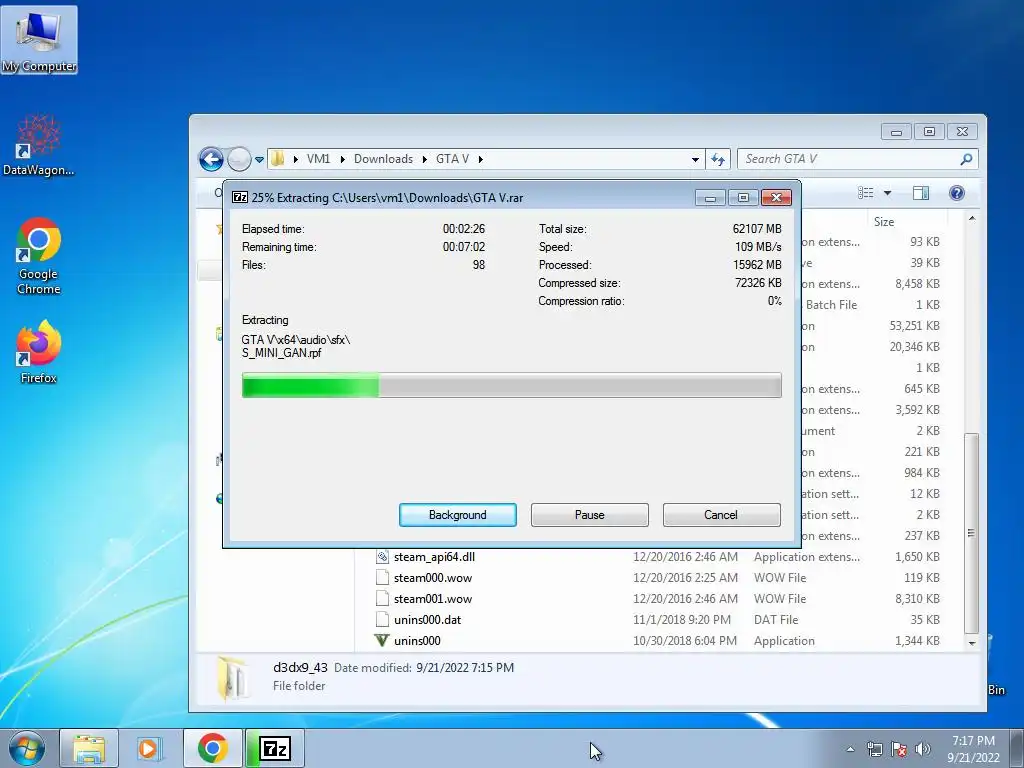Maximize the 7-Zip extracting dialog
Viewport: 1024px width, 768px height.
[743, 197]
